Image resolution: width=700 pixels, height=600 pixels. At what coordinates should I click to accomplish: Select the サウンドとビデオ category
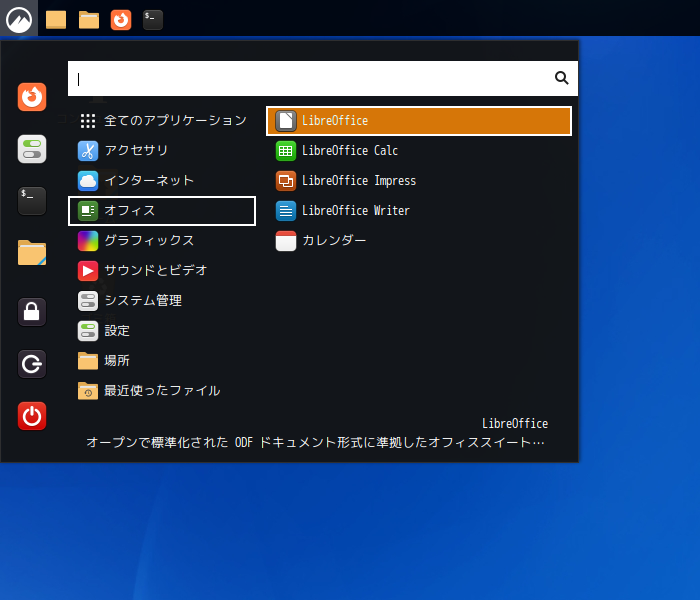pos(162,271)
